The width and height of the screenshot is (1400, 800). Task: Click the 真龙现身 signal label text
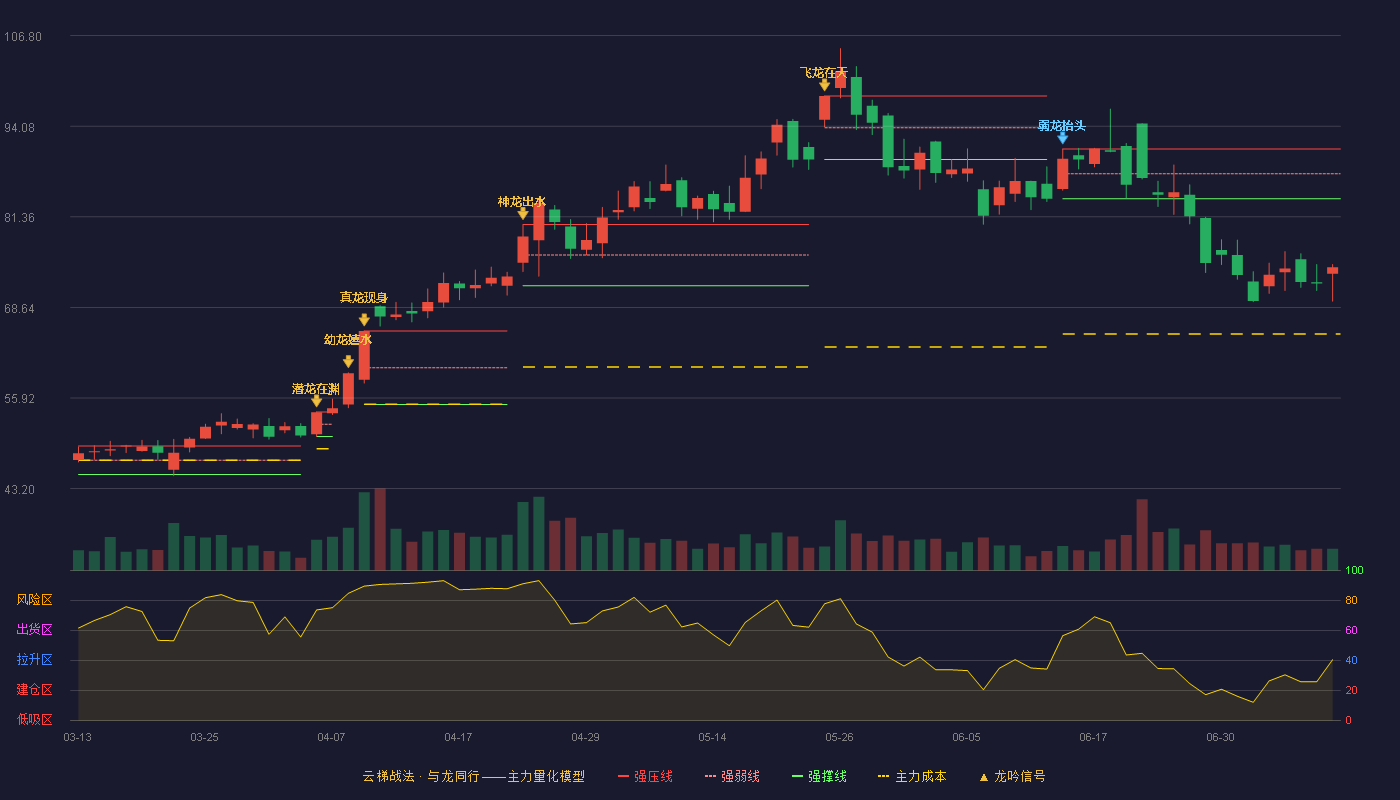point(364,297)
